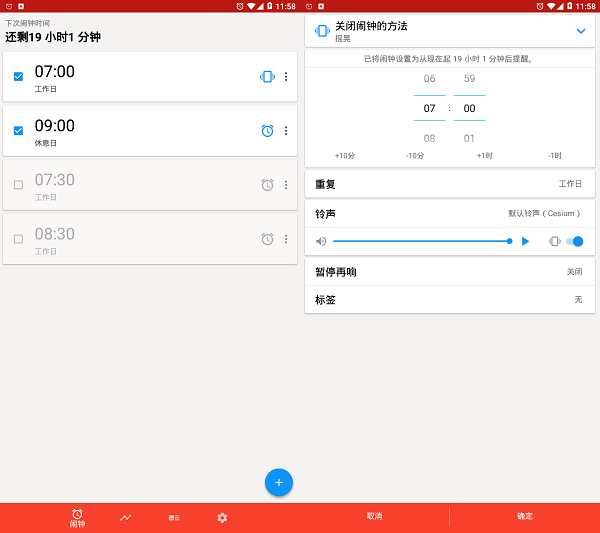Open the 暂停再响 snooze option
This screenshot has height=533, width=600.
449,272
